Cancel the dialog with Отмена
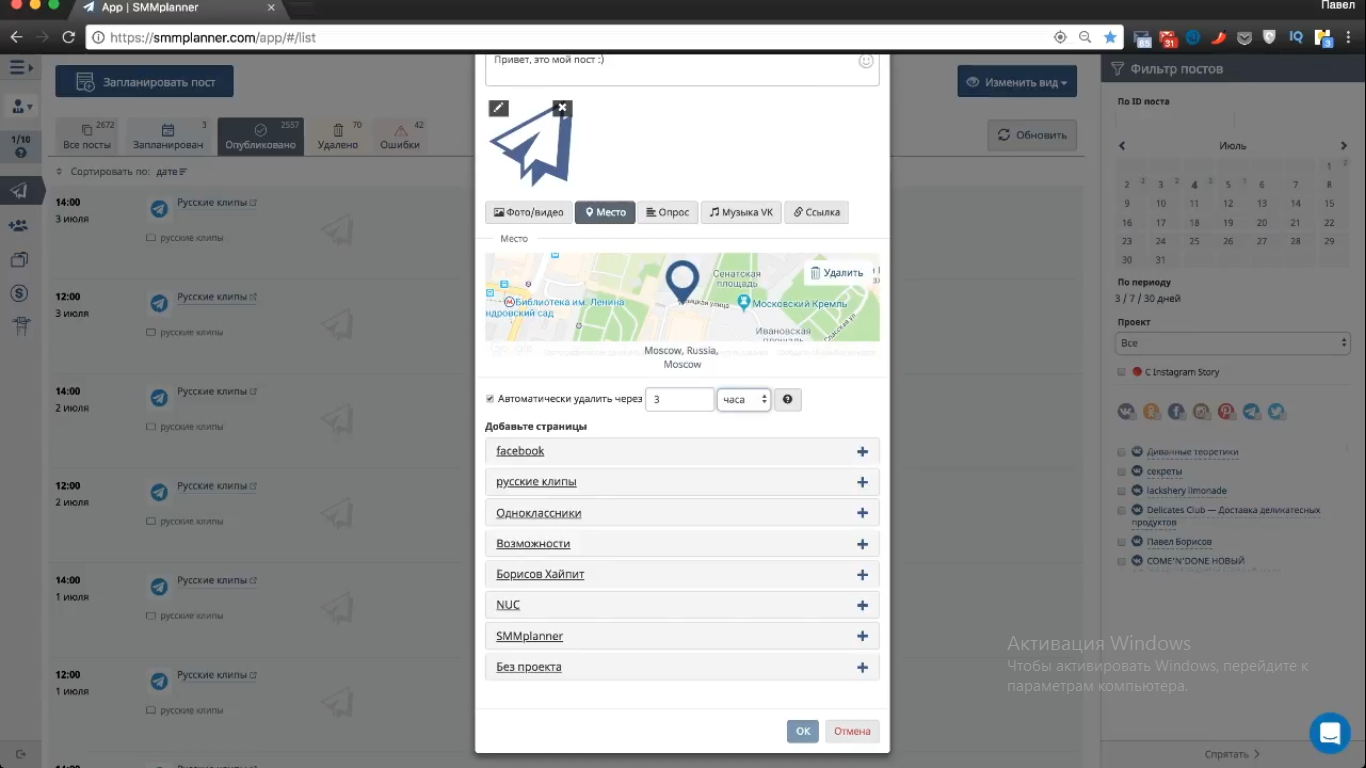Screen dimensions: 1366x768 (852, 731)
